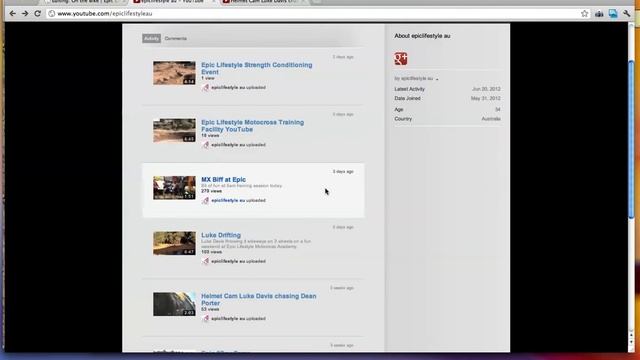The width and height of the screenshot is (640, 360).
Task: Click the Age value '34'
Action: 498,109
